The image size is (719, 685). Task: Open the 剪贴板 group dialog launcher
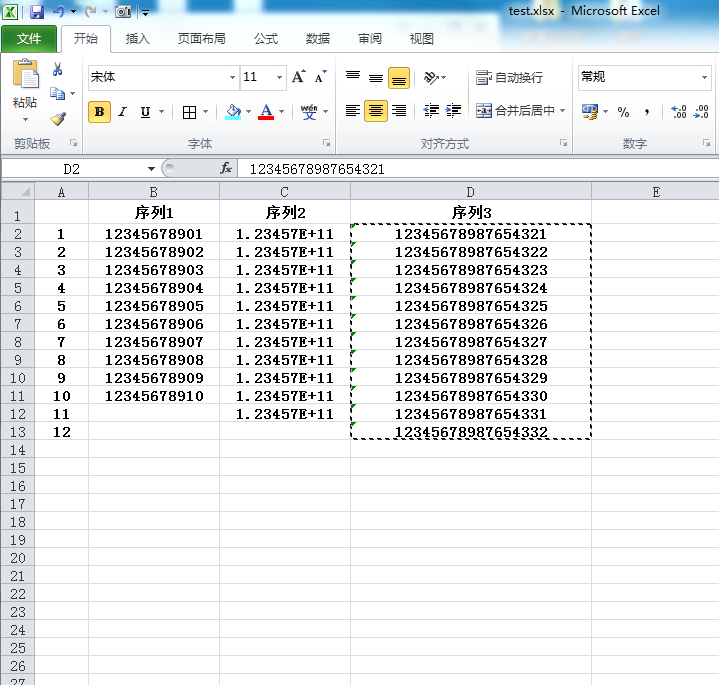click(x=73, y=144)
